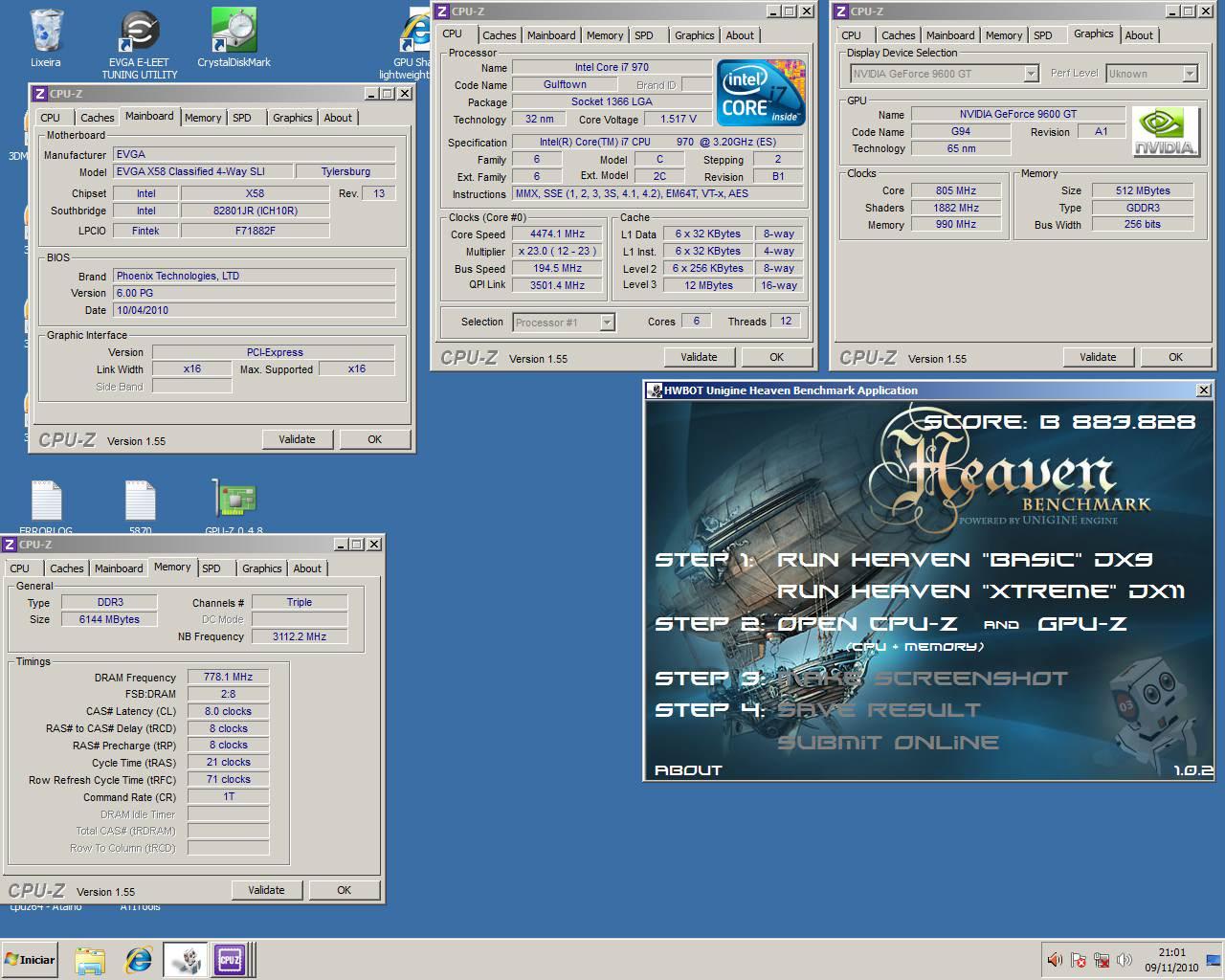Click the network status tray icon
Screen dimensions: 1225x980
(x=1102, y=960)
